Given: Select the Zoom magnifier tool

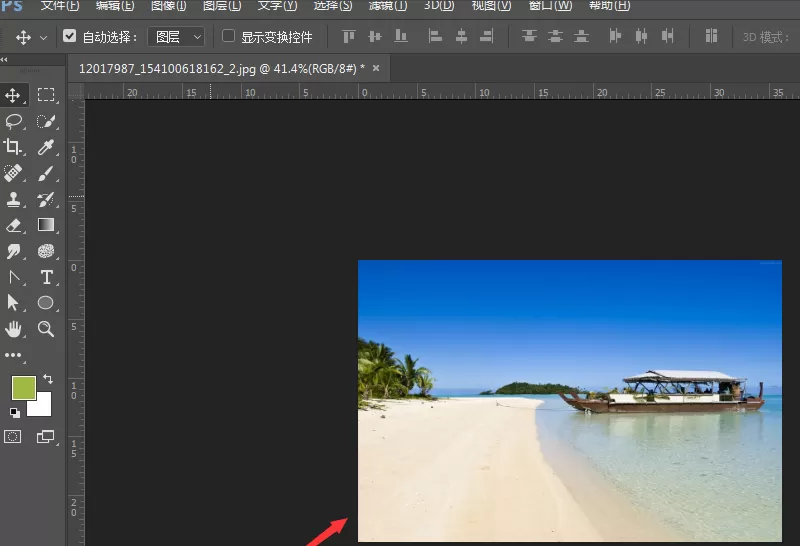Looking at the screenshot, I should pos(46,329).
